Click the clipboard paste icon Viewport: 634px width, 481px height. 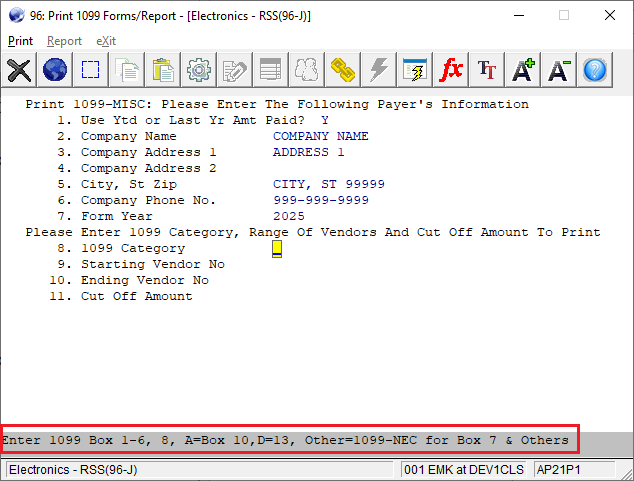(x=164, y=69)
